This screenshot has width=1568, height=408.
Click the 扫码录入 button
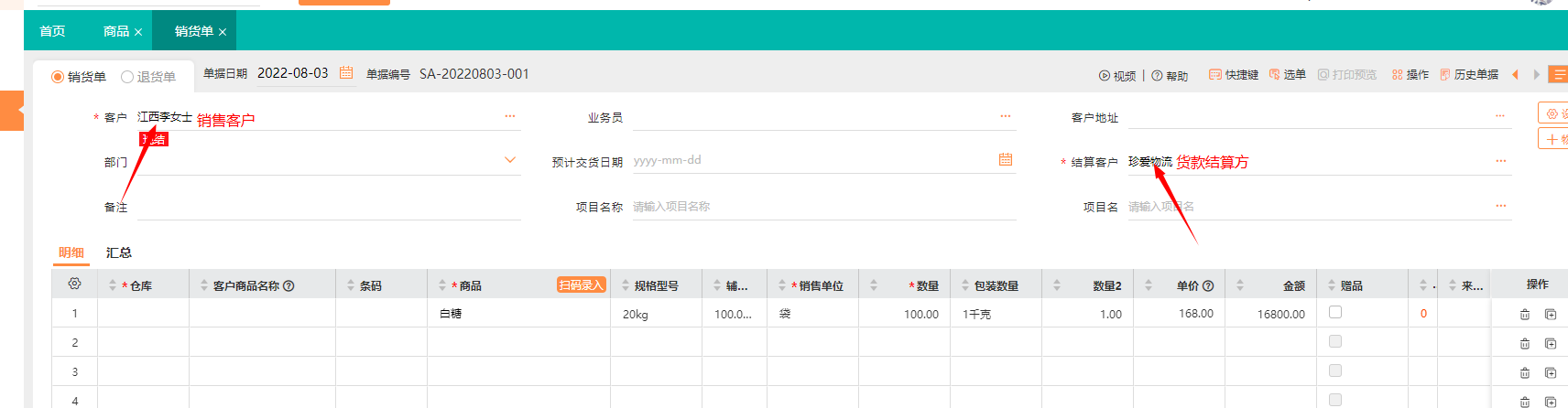(x=582, y=285)
